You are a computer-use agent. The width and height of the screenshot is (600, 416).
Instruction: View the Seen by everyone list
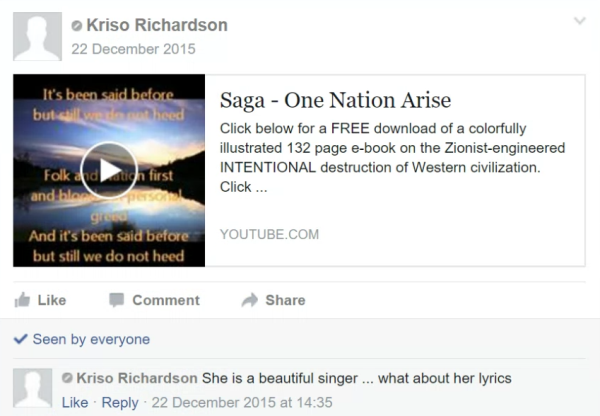tap(91, 339)
